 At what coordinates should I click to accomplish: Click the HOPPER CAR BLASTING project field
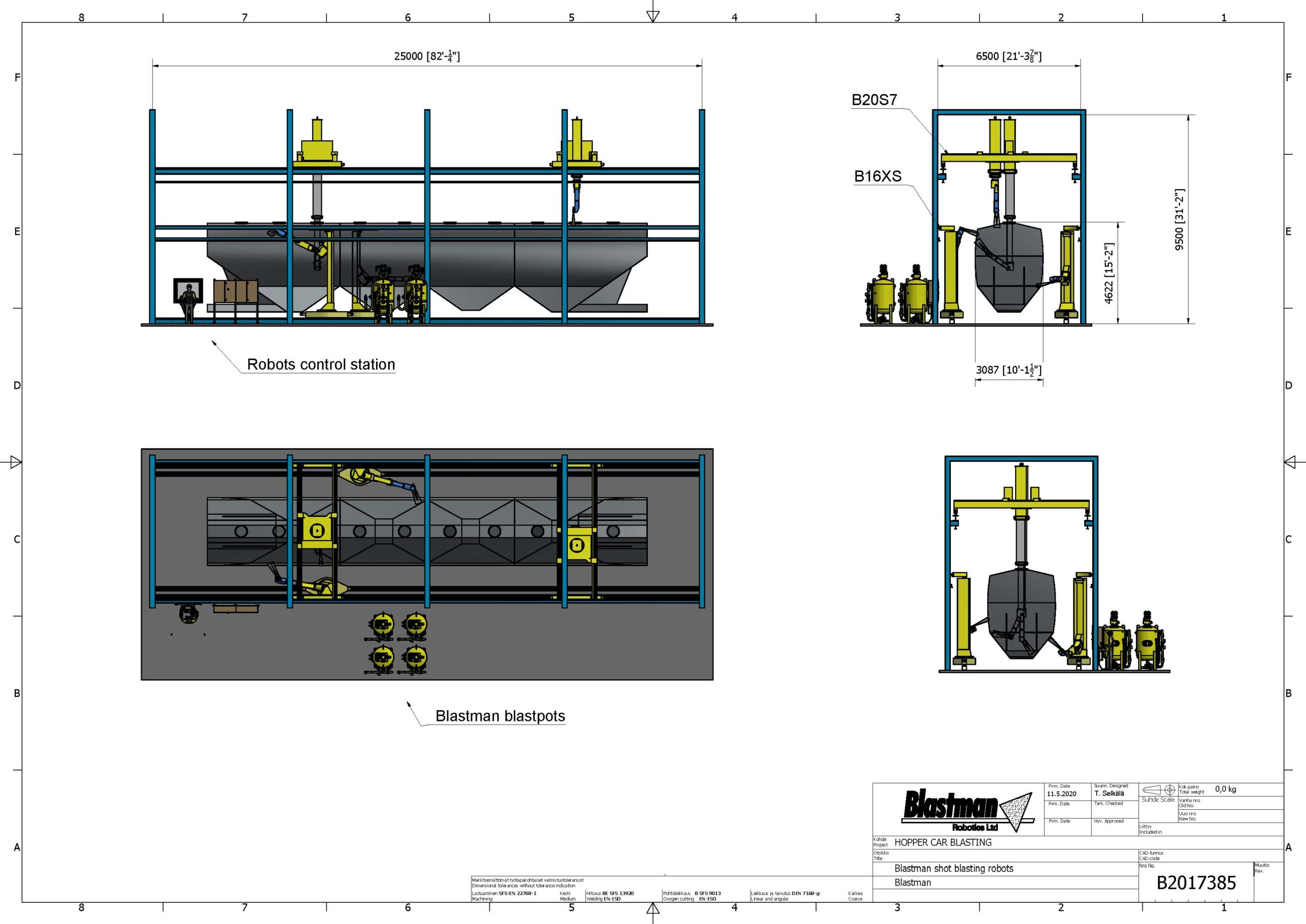pyautogui.click(x=943, y=843)
